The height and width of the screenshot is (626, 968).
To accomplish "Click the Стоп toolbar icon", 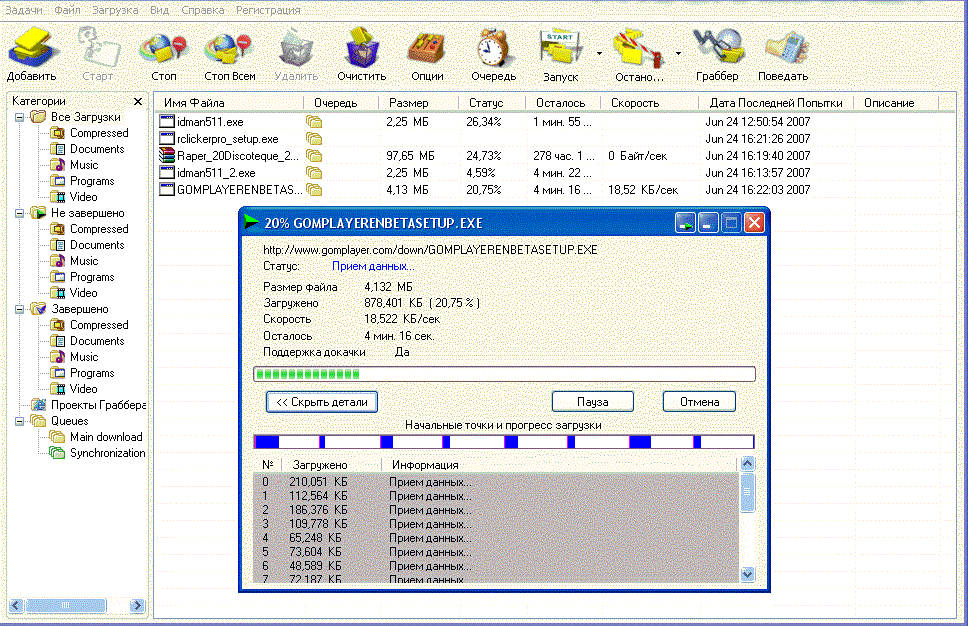I will coord(163,48).
